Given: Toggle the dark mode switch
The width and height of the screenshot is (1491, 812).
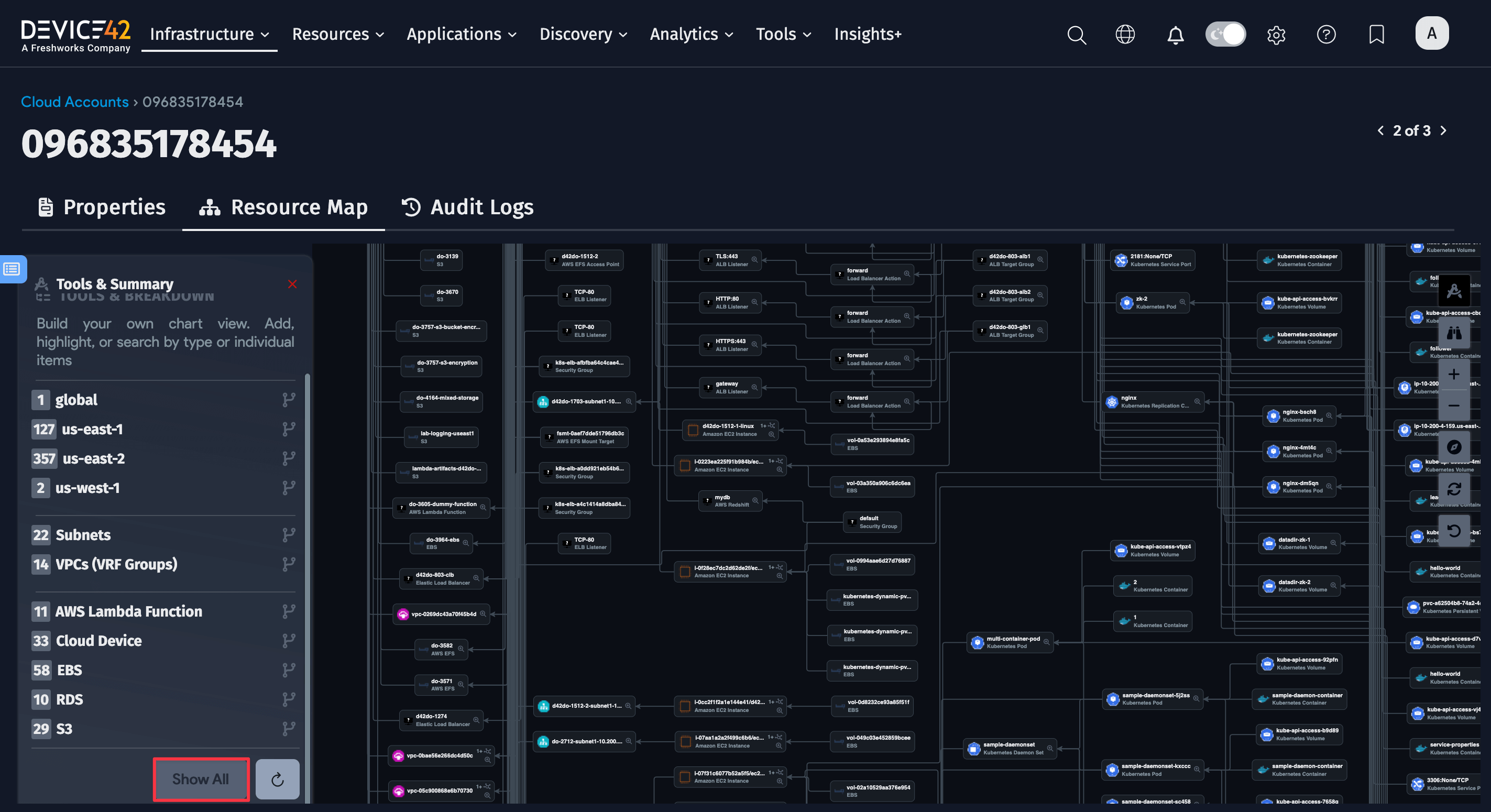Looking at the screenshot, I should click(x=1225, y=35).
